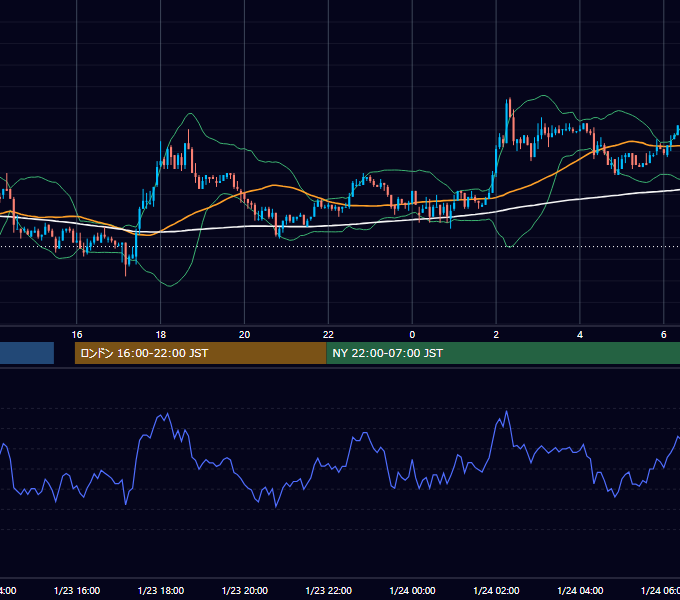Click the 1/24 02:00 oscillator time label
The height and width of the screenshot is (600, 680).
pyautogui.click(x=496, y=590)
